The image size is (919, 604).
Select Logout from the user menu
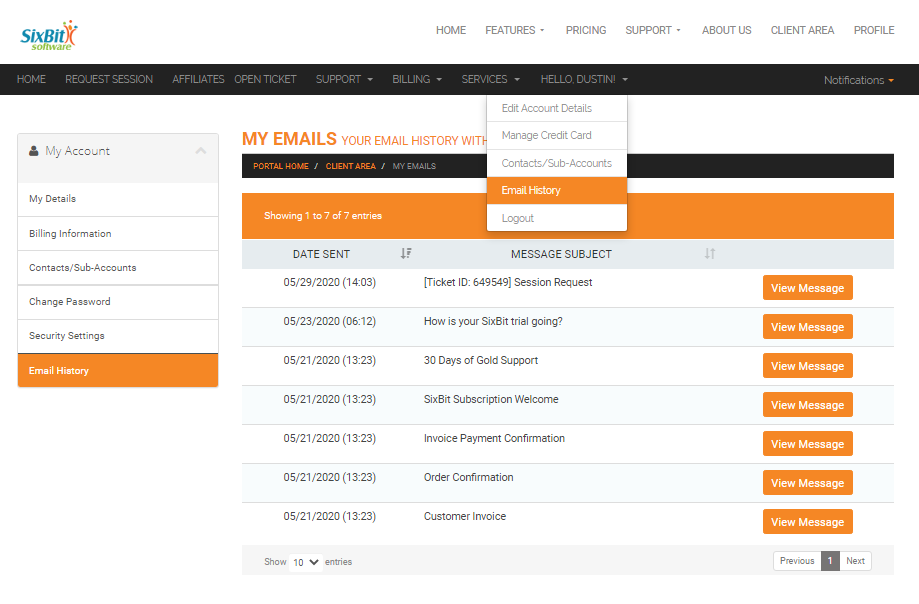coord(518,218)
